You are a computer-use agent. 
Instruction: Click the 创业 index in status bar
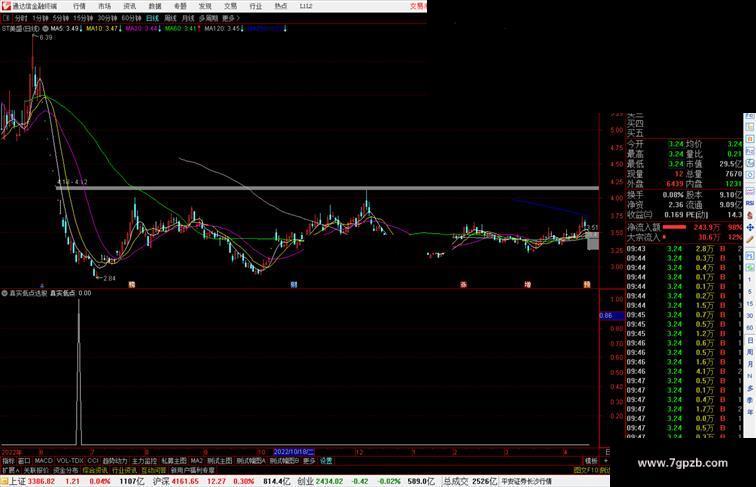[x=305, y=481]
